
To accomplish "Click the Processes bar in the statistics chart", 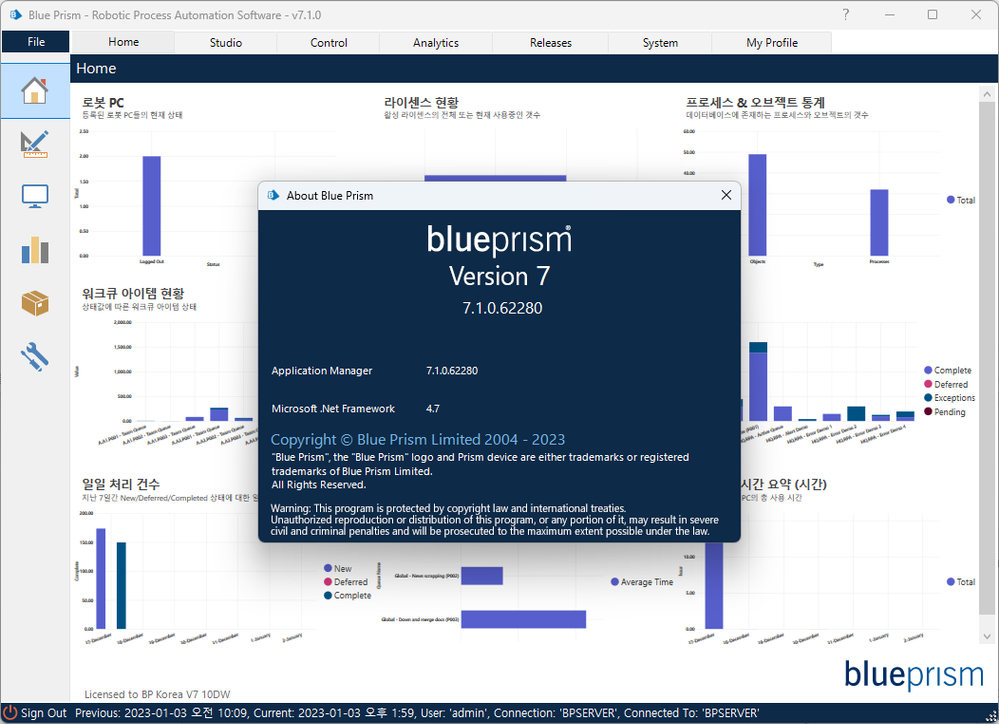I will [879, 222].
